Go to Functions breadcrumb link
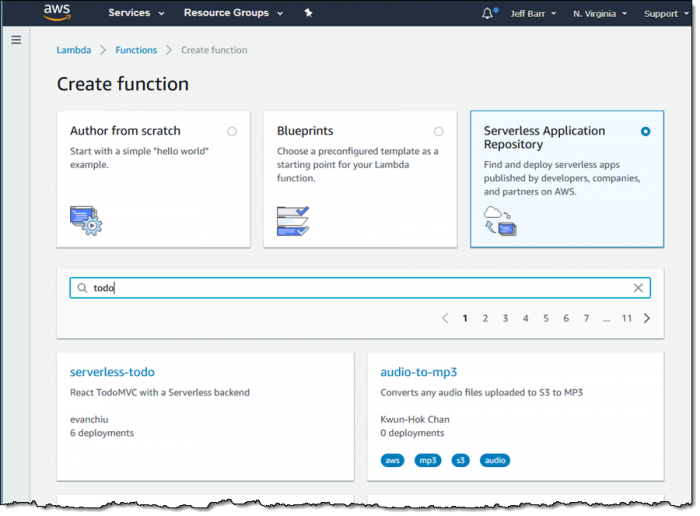 pos(136,50)
